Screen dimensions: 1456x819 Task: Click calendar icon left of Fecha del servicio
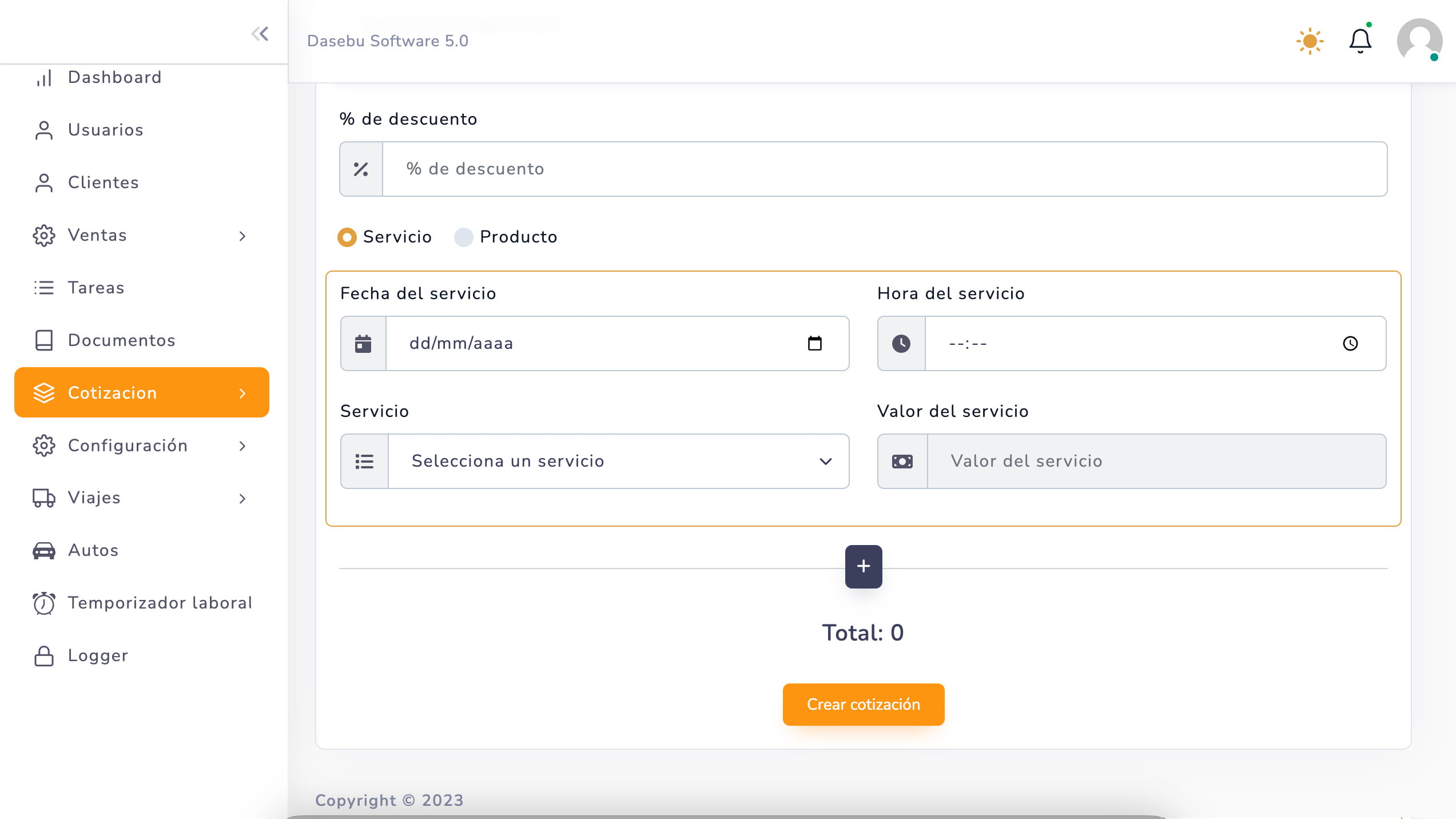pos(363,344)
